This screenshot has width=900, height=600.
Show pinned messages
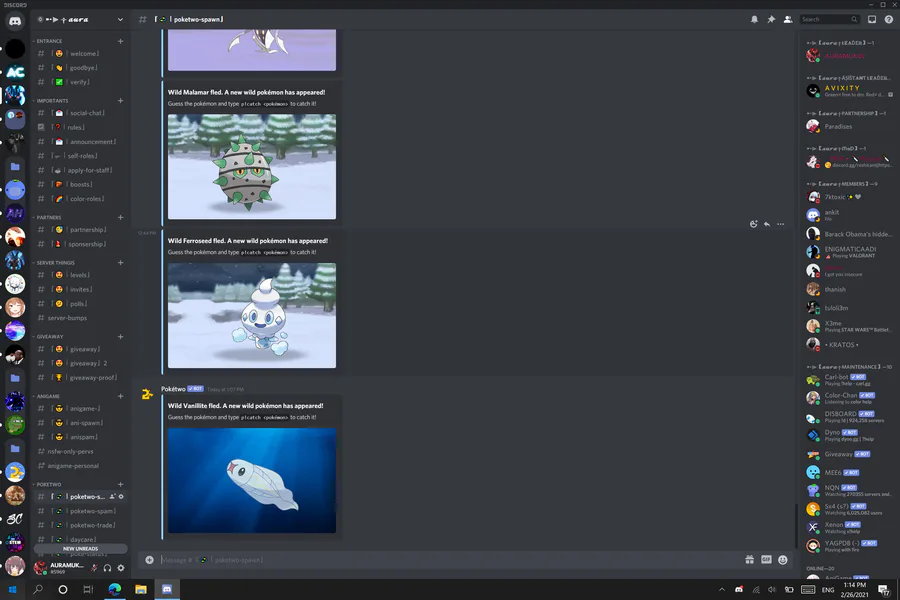point(771,20)
